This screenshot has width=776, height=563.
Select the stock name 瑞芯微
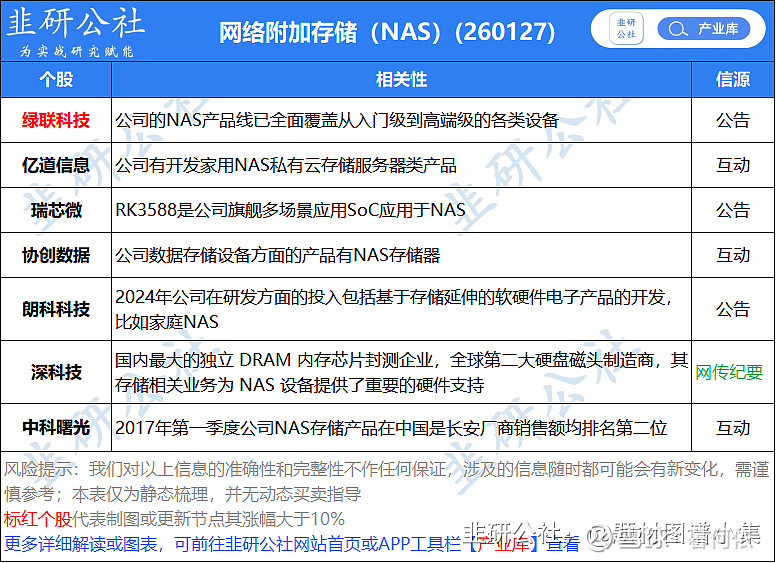(56, 210)
